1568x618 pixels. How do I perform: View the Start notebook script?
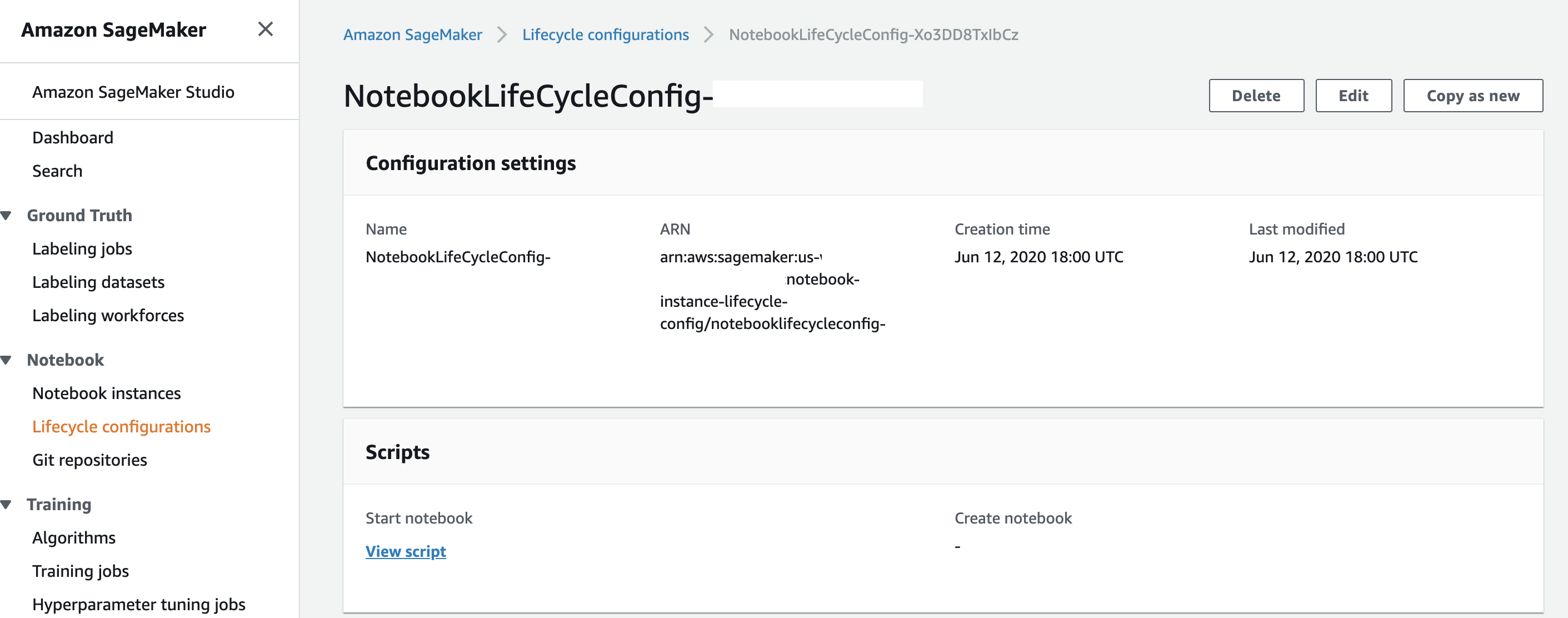coord(406,551)
